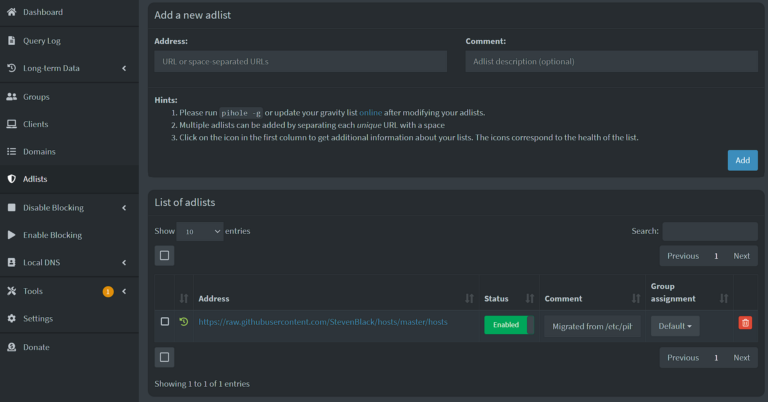Check the StevenBlack adlist row checkbox

tap(165, 322)
